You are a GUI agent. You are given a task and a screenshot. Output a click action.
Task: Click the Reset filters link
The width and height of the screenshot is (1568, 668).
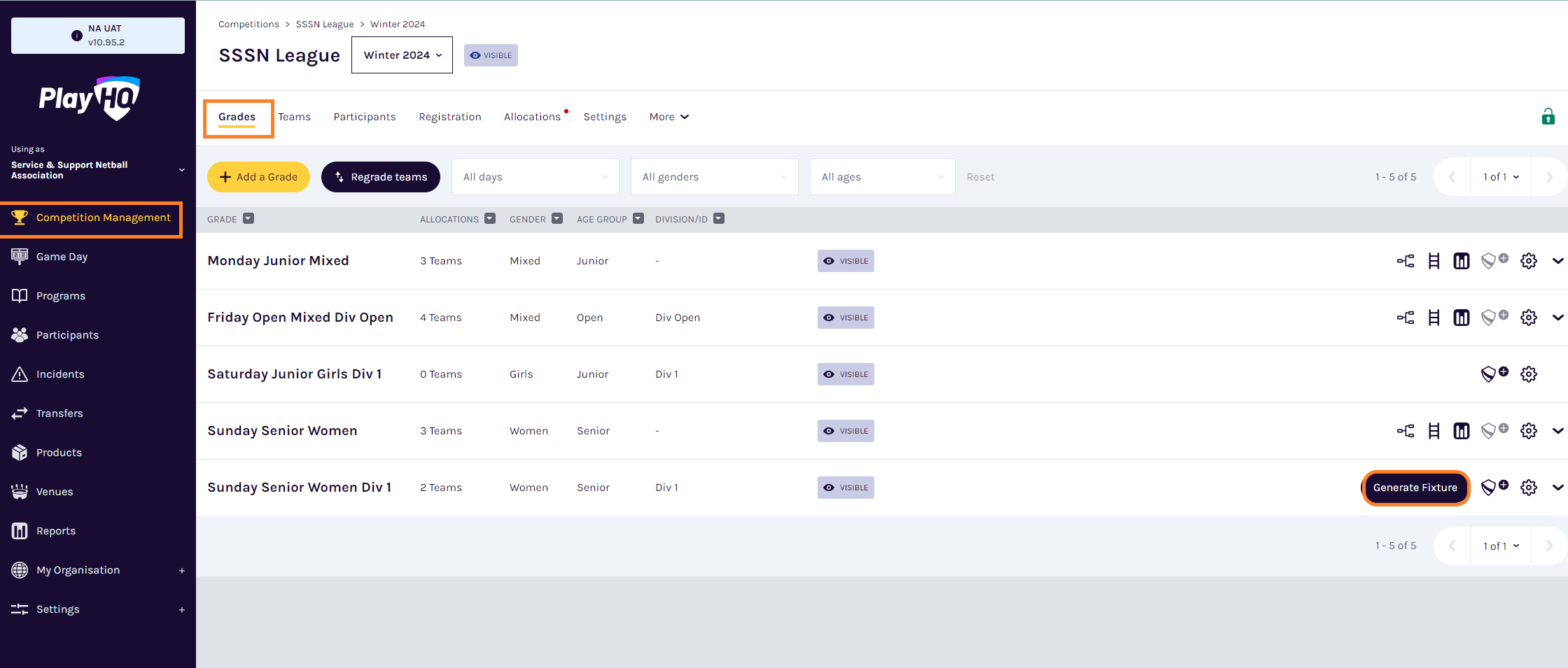(x=981, y=177)
